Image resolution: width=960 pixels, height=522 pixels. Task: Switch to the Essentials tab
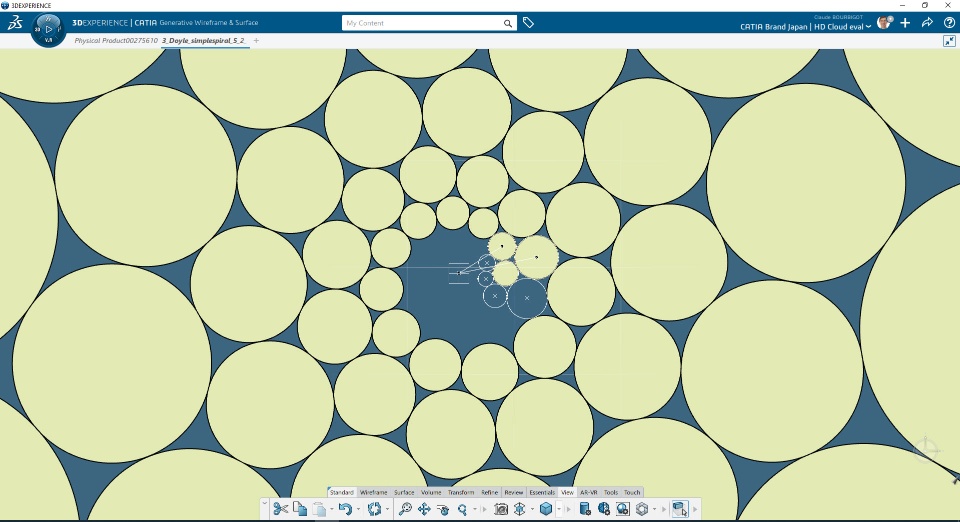point(542,492)
